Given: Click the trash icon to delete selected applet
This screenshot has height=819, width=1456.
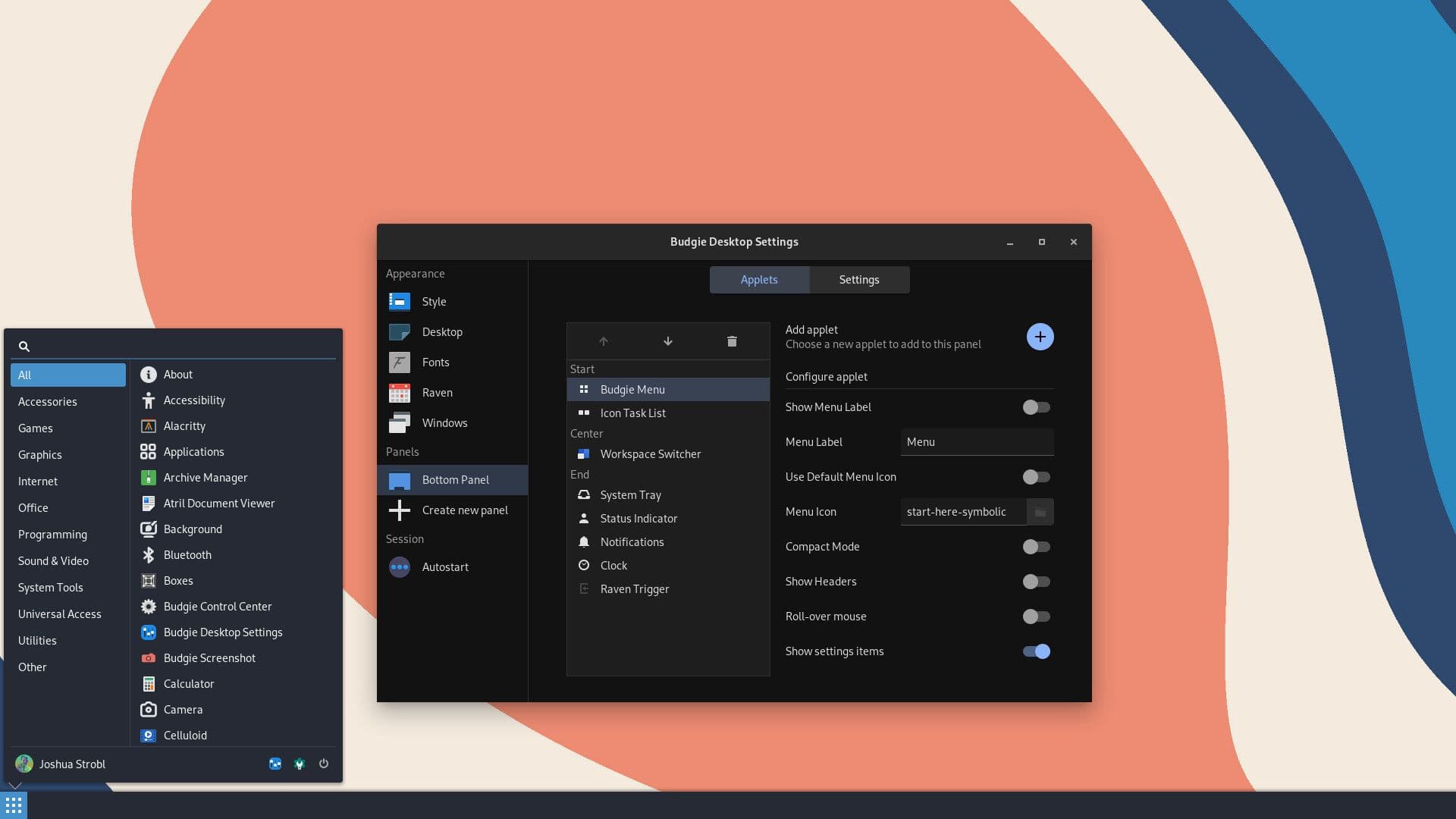Looking at the screenshot, I should [x=731, y=340].
